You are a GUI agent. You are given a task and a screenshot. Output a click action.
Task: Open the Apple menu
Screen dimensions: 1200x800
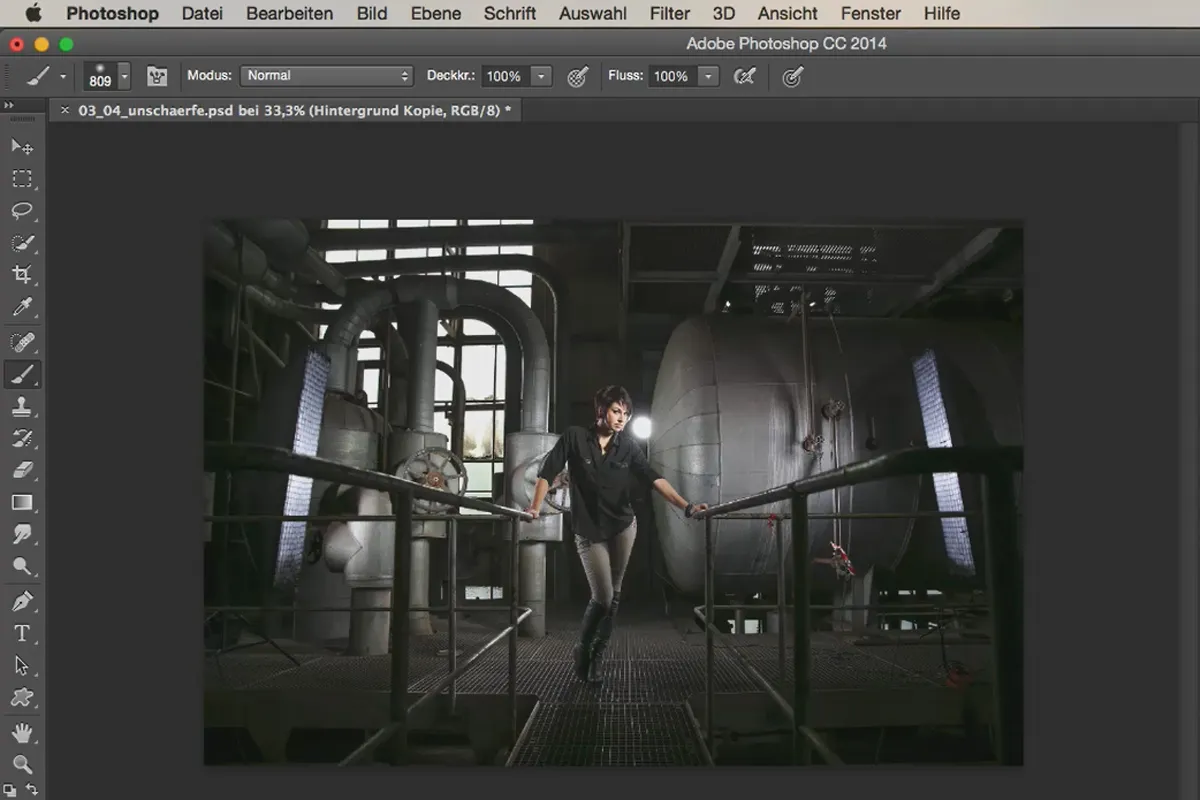pyautogui.click(x=33, y=14)
